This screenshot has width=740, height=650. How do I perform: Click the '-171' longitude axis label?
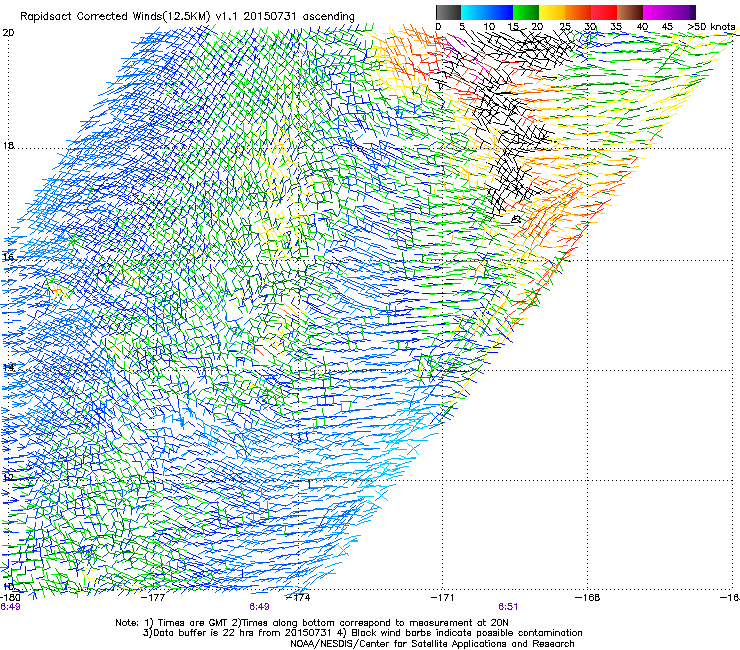(x=442, y=598)
